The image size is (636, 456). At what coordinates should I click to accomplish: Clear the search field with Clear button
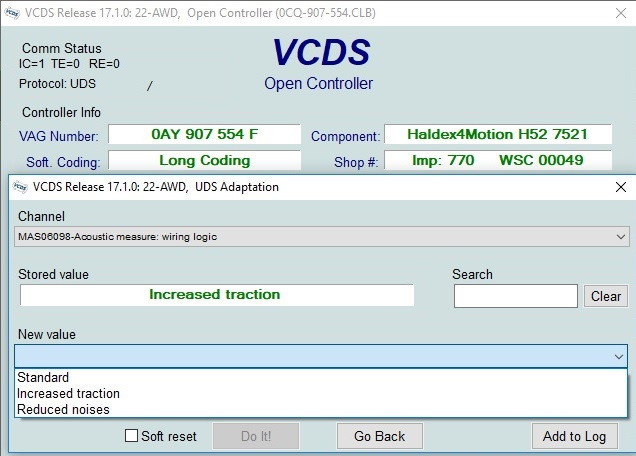[x=606, y=296]
